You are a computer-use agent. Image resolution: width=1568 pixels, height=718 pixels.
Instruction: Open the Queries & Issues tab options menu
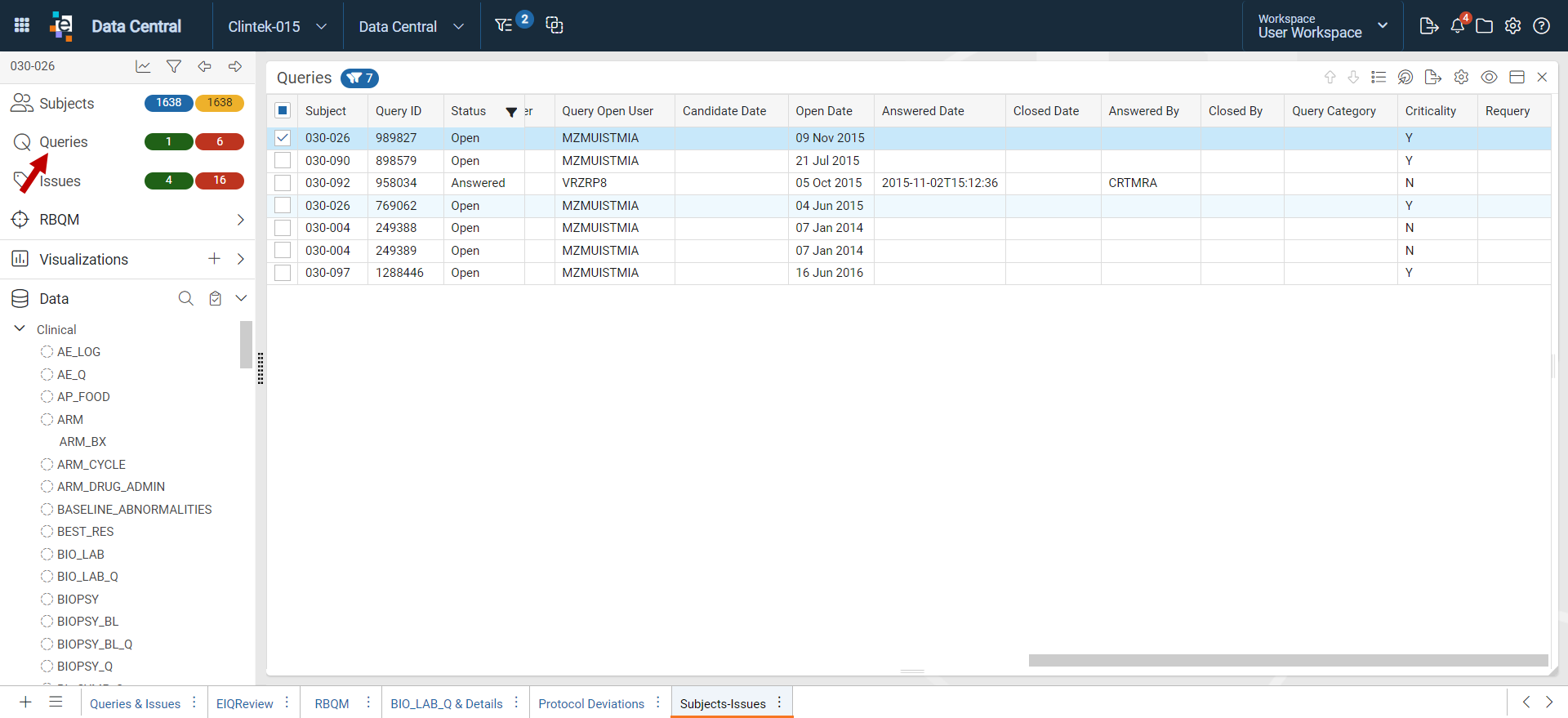point(194,702)
